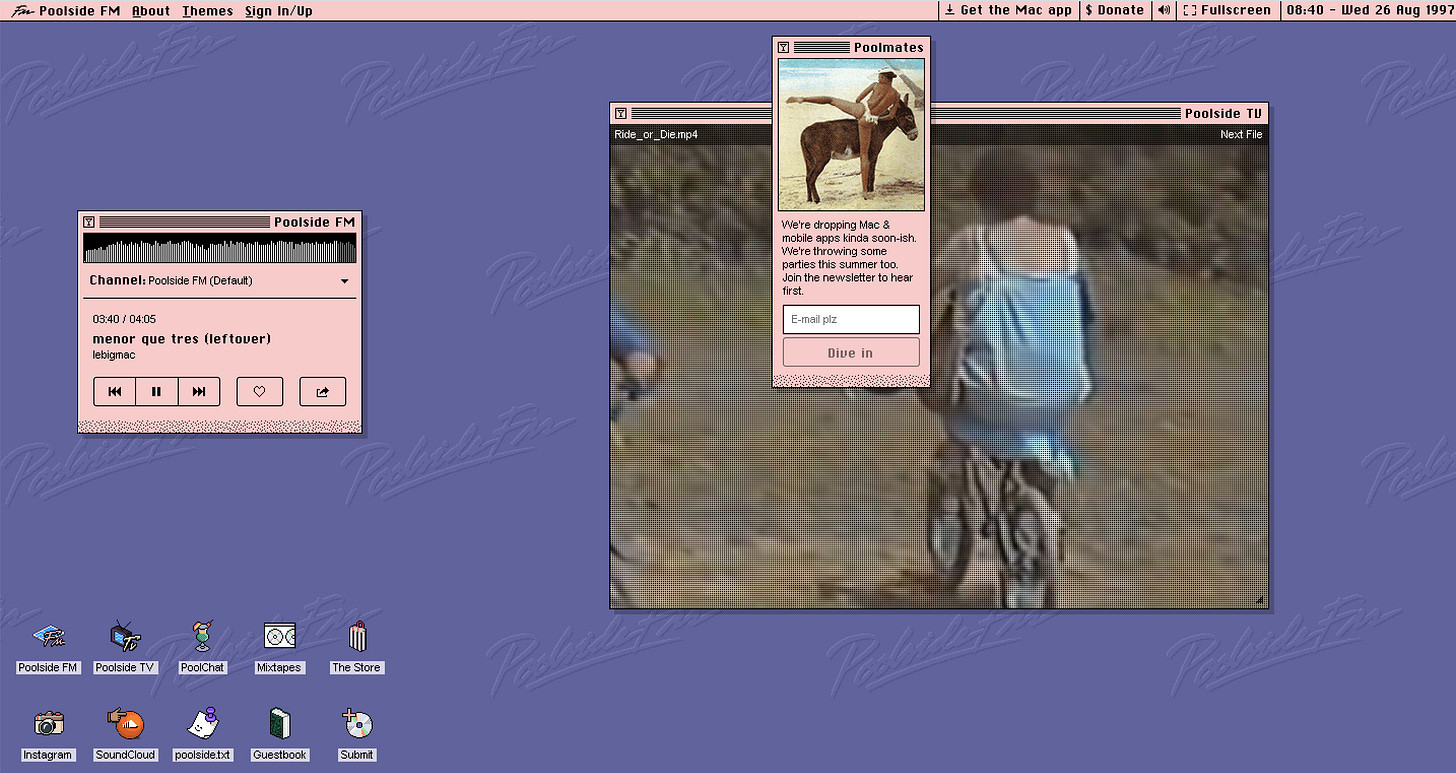Skip to next track in player
The image size is (1456, 773).
(199, 392)
